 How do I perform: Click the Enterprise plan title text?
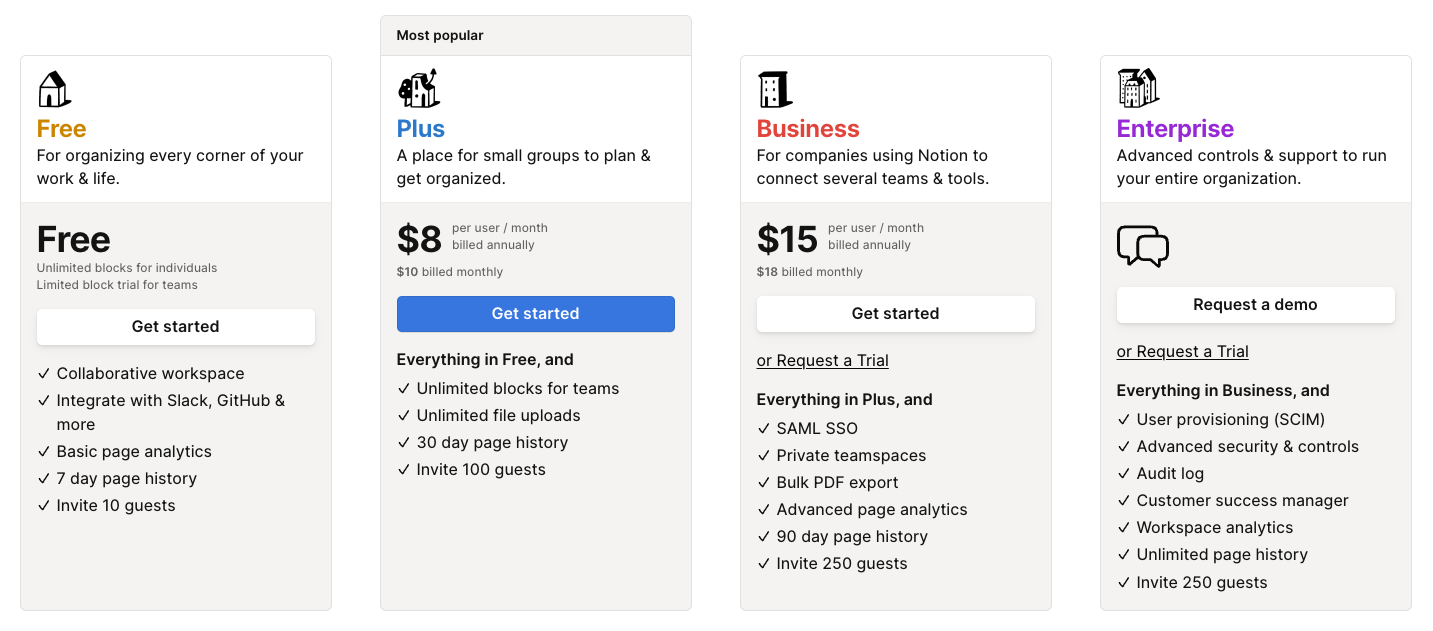pos(1174,129)
